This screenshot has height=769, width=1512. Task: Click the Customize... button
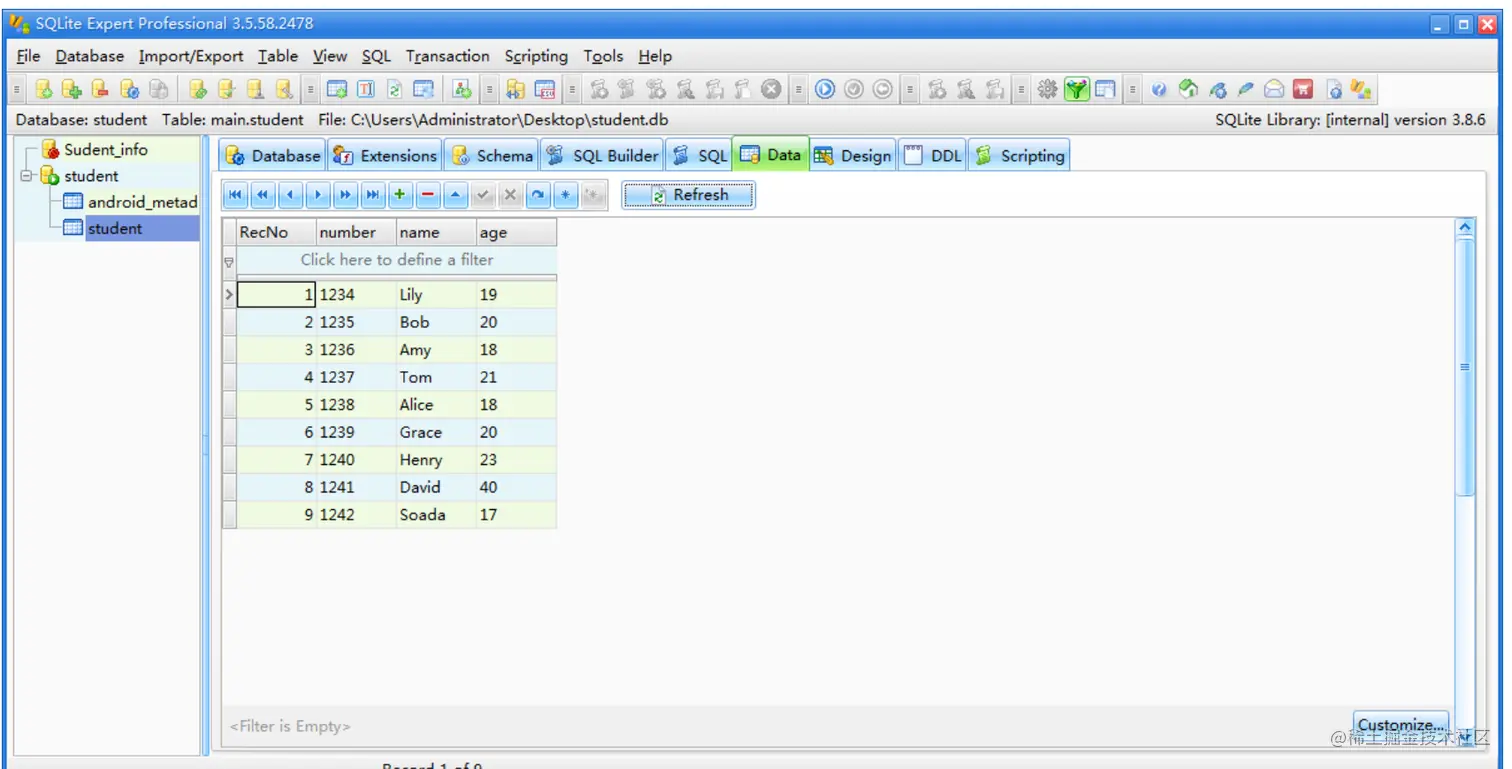(x=1401, y=725)
